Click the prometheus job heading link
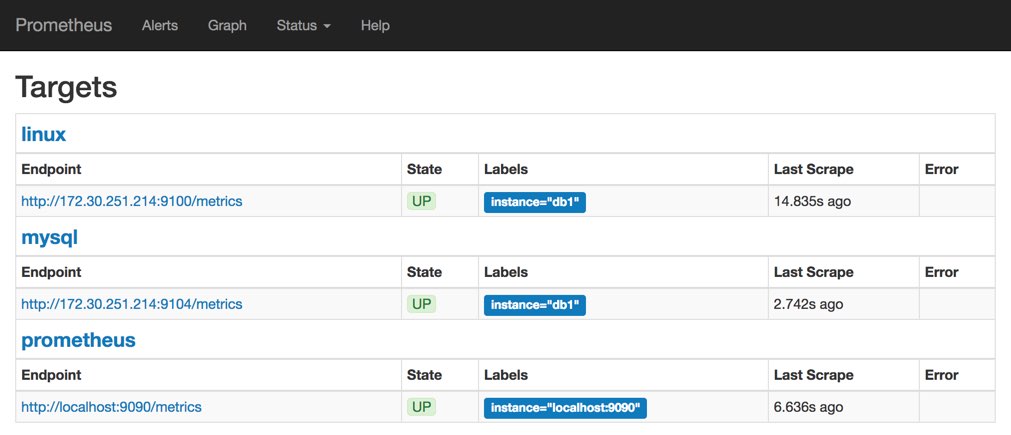 tap(78, 340)
